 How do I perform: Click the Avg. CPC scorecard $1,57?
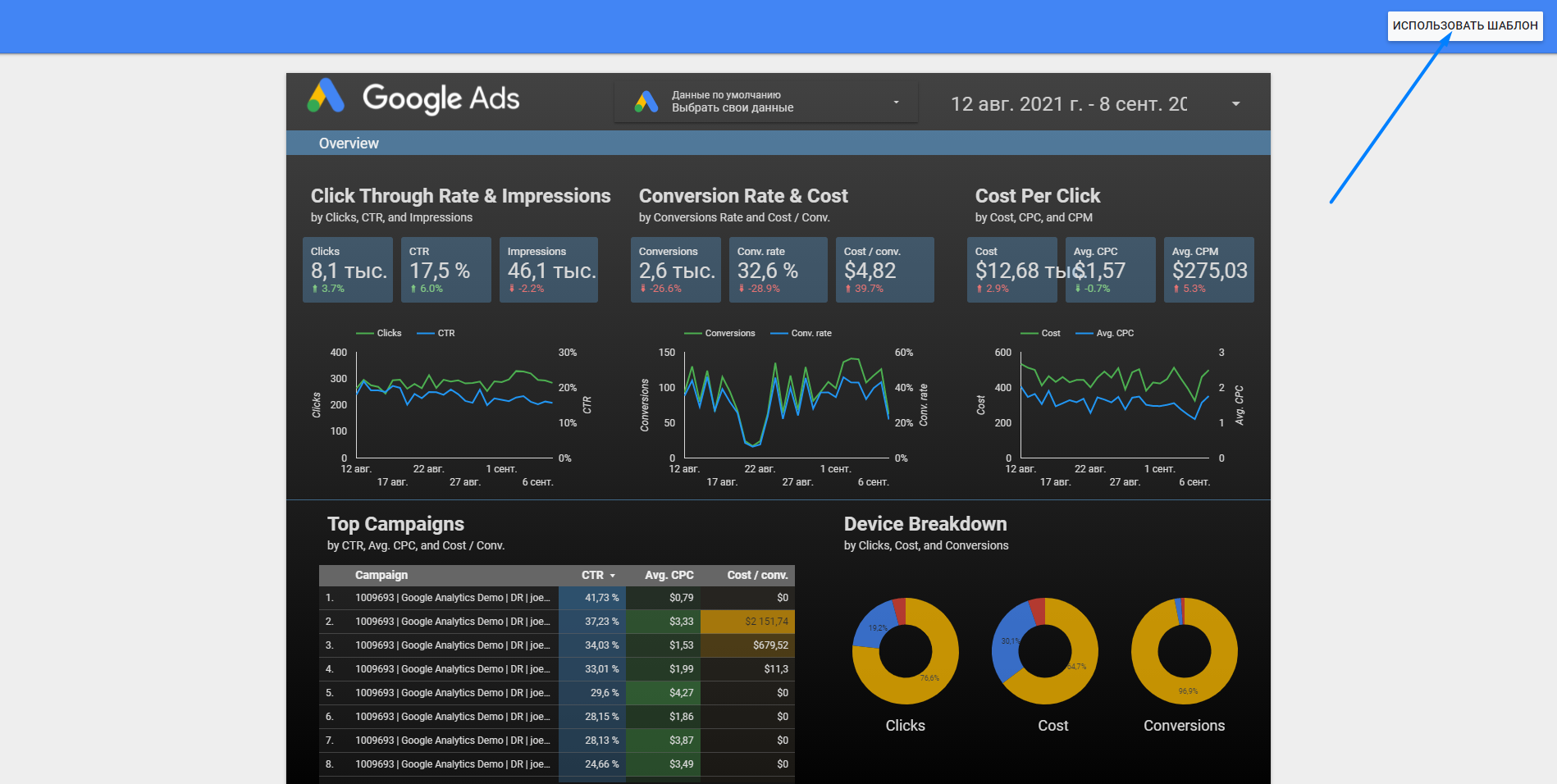(1111, 270)
